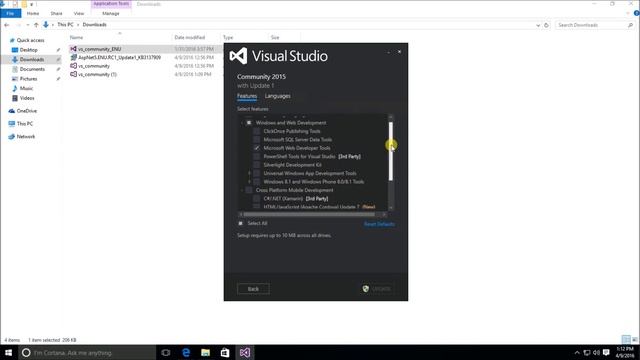Open Task View on the taskbar
This screenshot has width=640, height=360.
click(x=166, y=353)
